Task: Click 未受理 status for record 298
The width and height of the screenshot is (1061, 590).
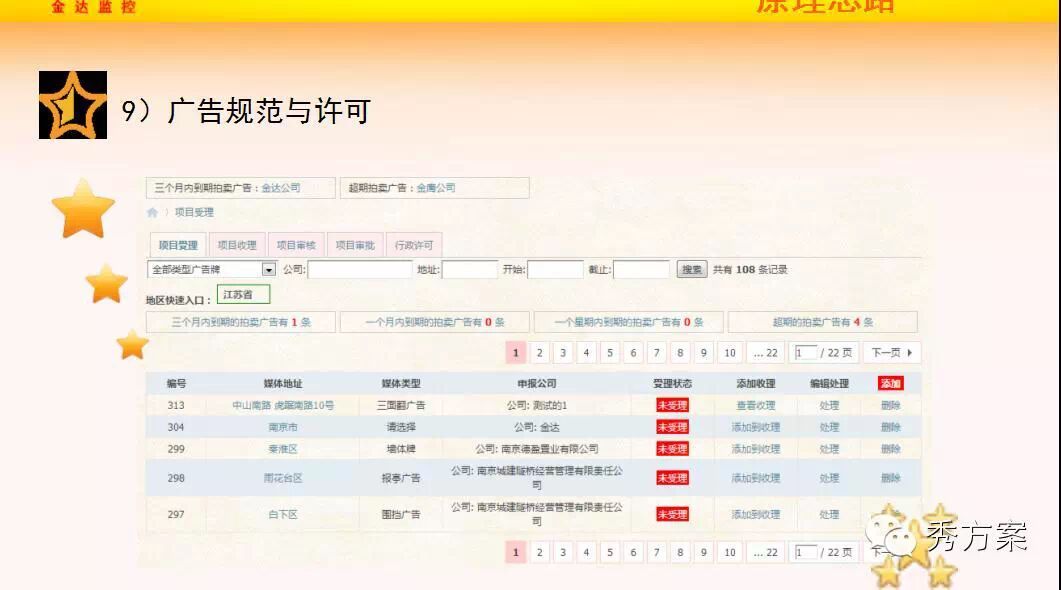Action: point(672,478)
